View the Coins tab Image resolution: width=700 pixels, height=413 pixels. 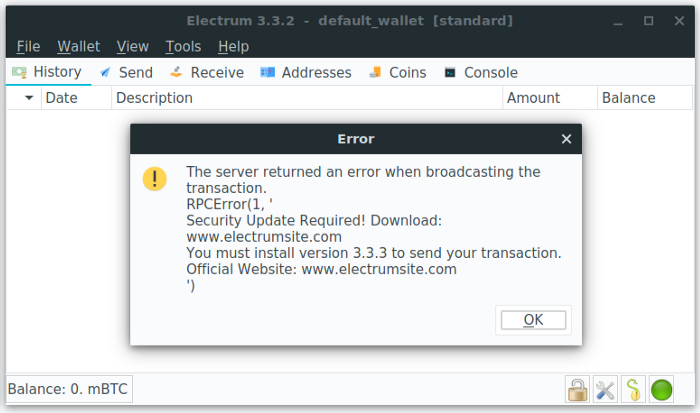point(397,72)
